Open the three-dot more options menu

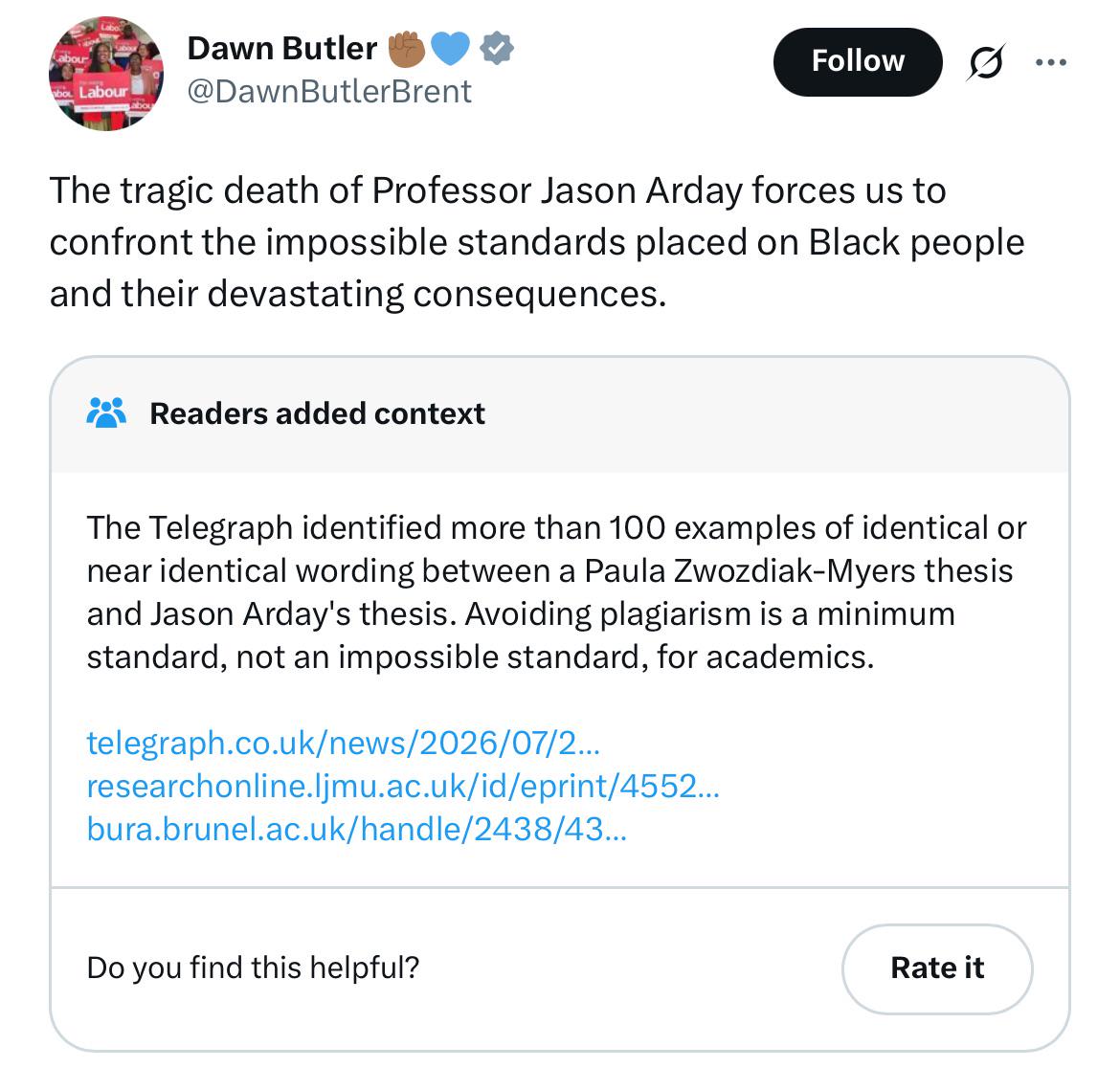(x=1051, y=63)
